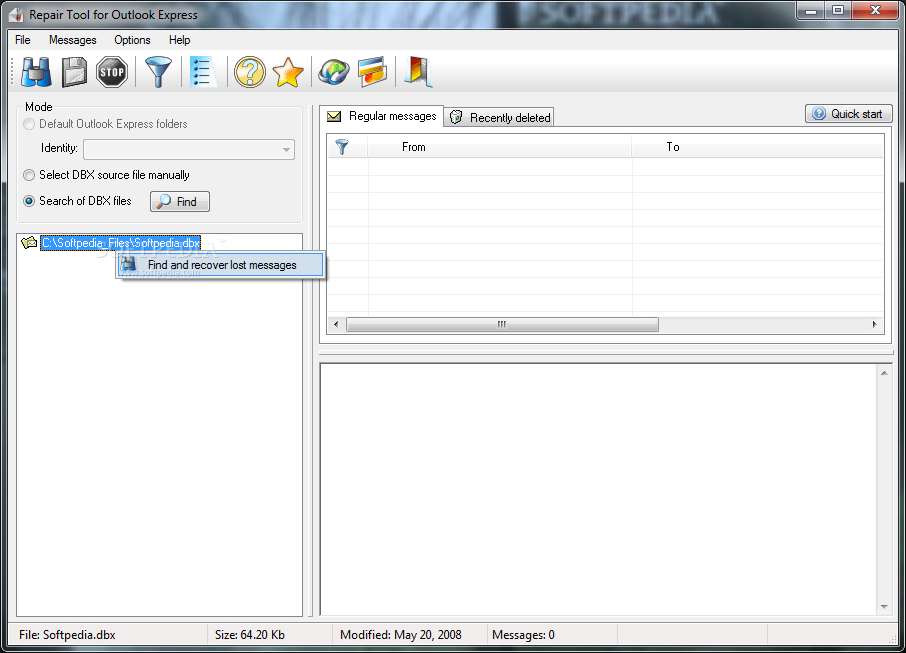Close the Repair Tool window
This screenshot has width=906, height=653.
(875, 11)
